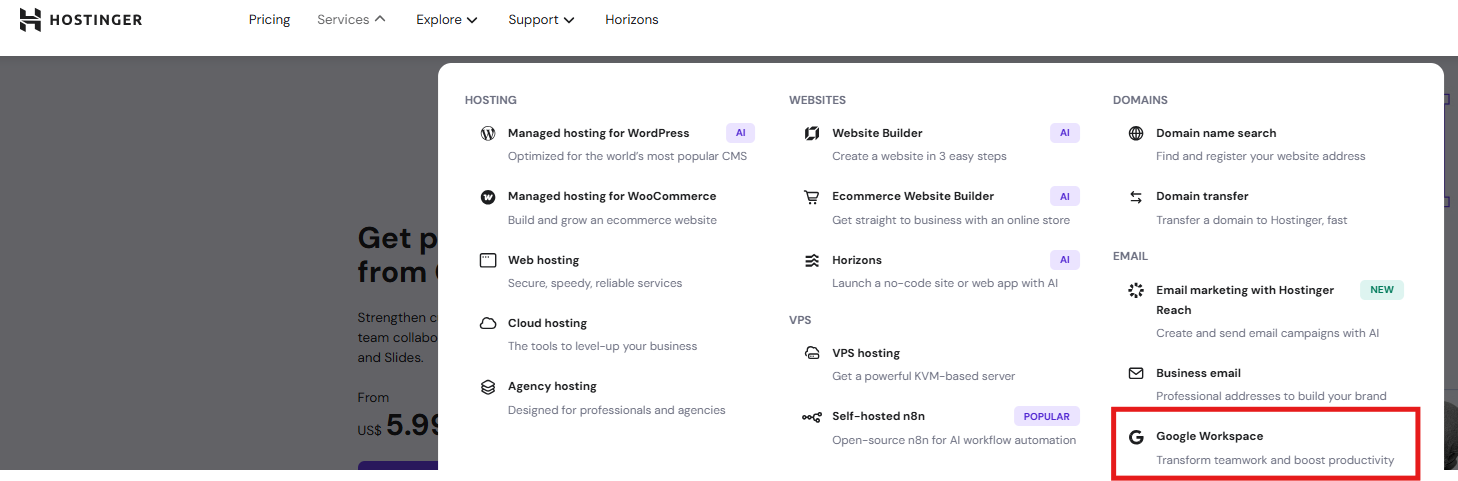
Task: Select the Agency hosting menu entry
Action: click(x=552, y=386)
